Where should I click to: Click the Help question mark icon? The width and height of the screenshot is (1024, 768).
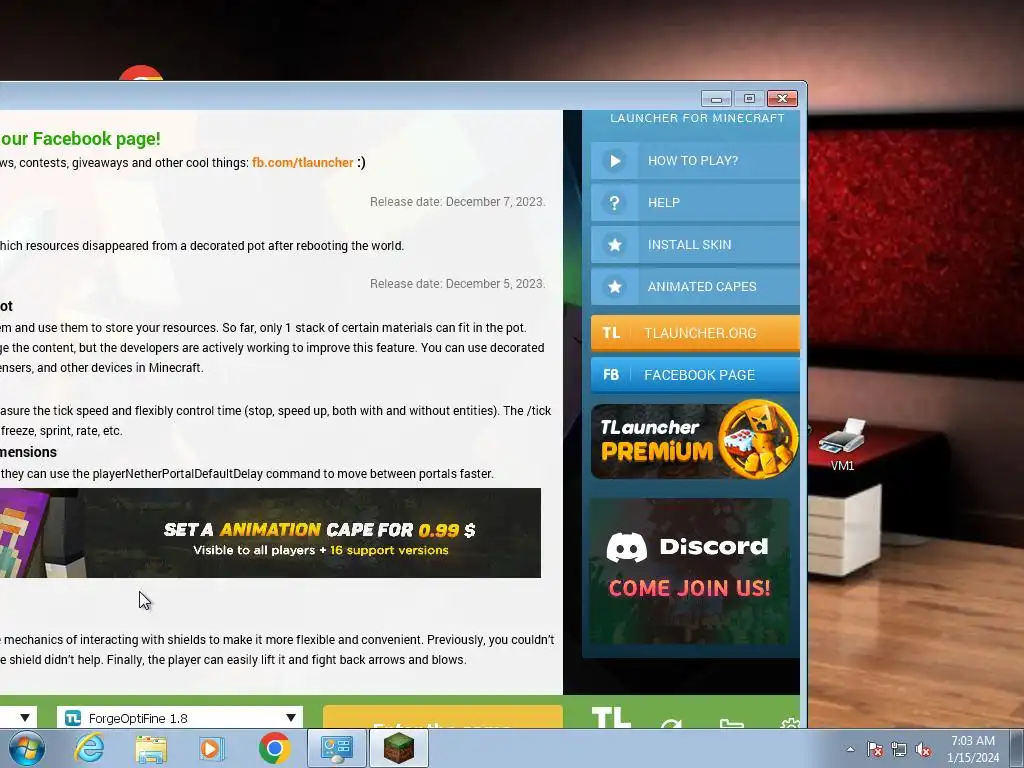click(615, 203)
